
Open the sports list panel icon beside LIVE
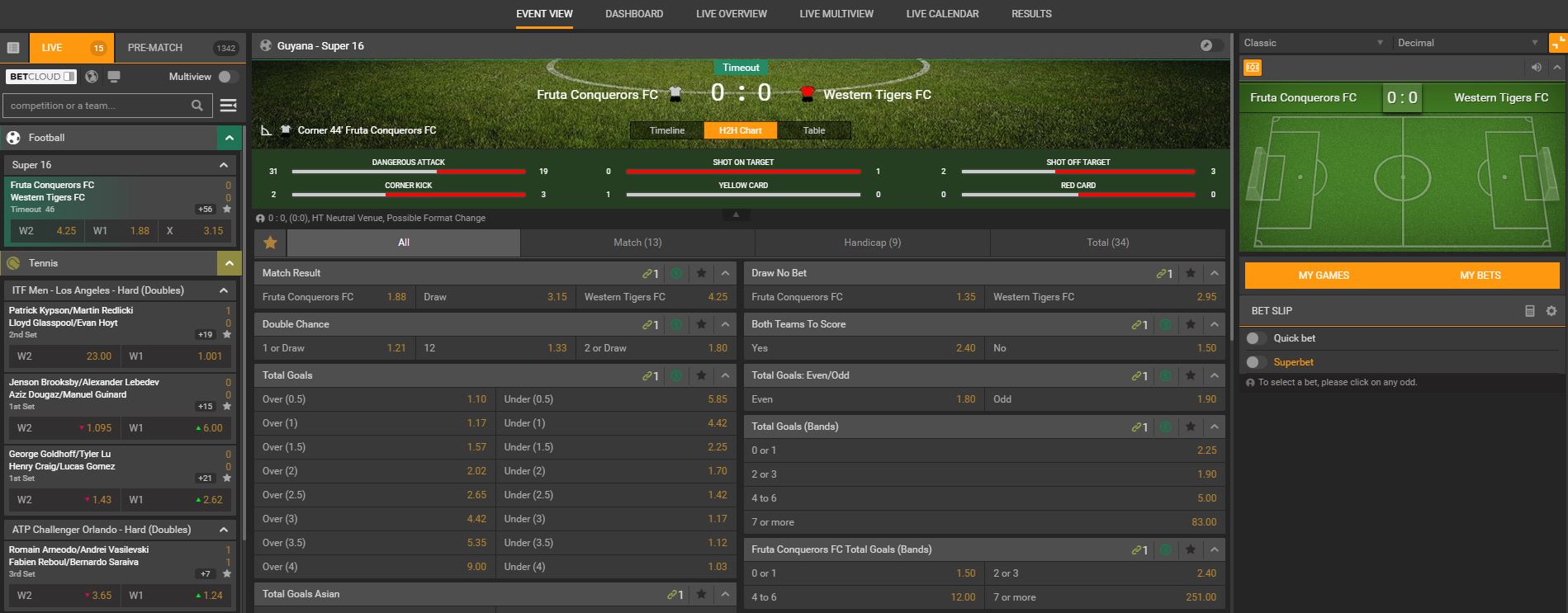(13, 48)
